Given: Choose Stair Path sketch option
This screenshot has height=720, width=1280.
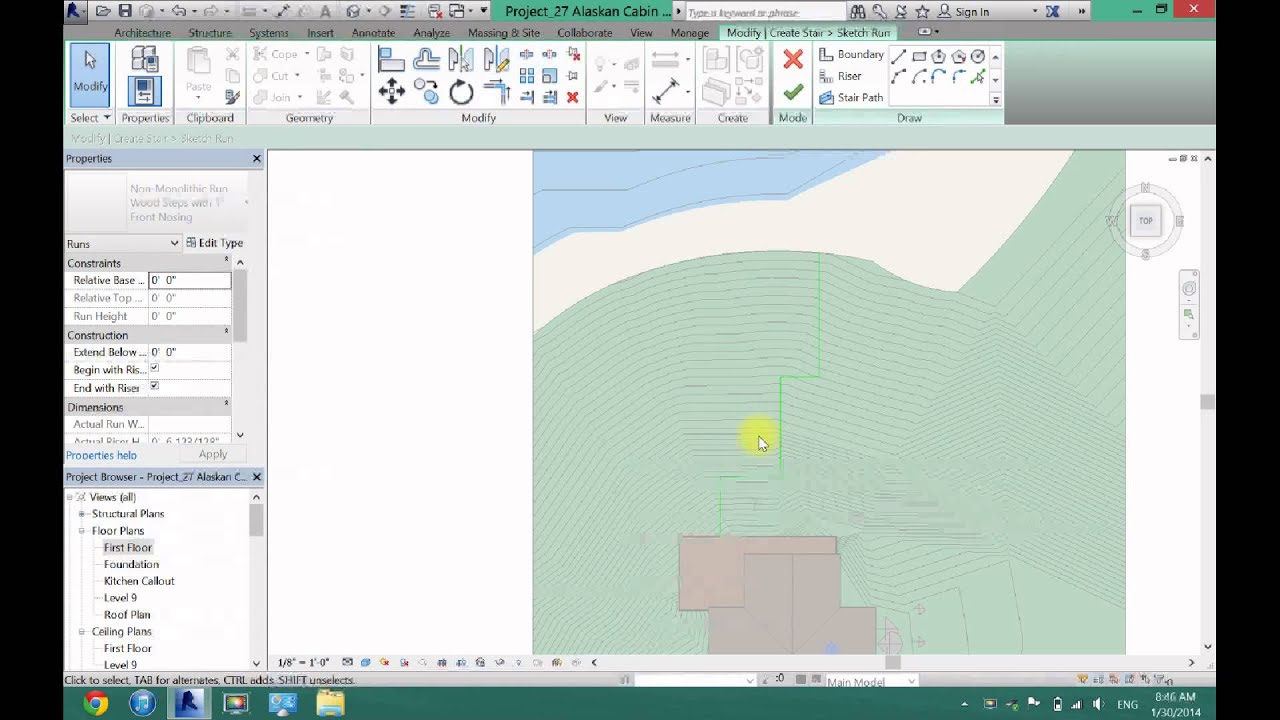Looking at the screenshot, I should [x=851, y=98].
